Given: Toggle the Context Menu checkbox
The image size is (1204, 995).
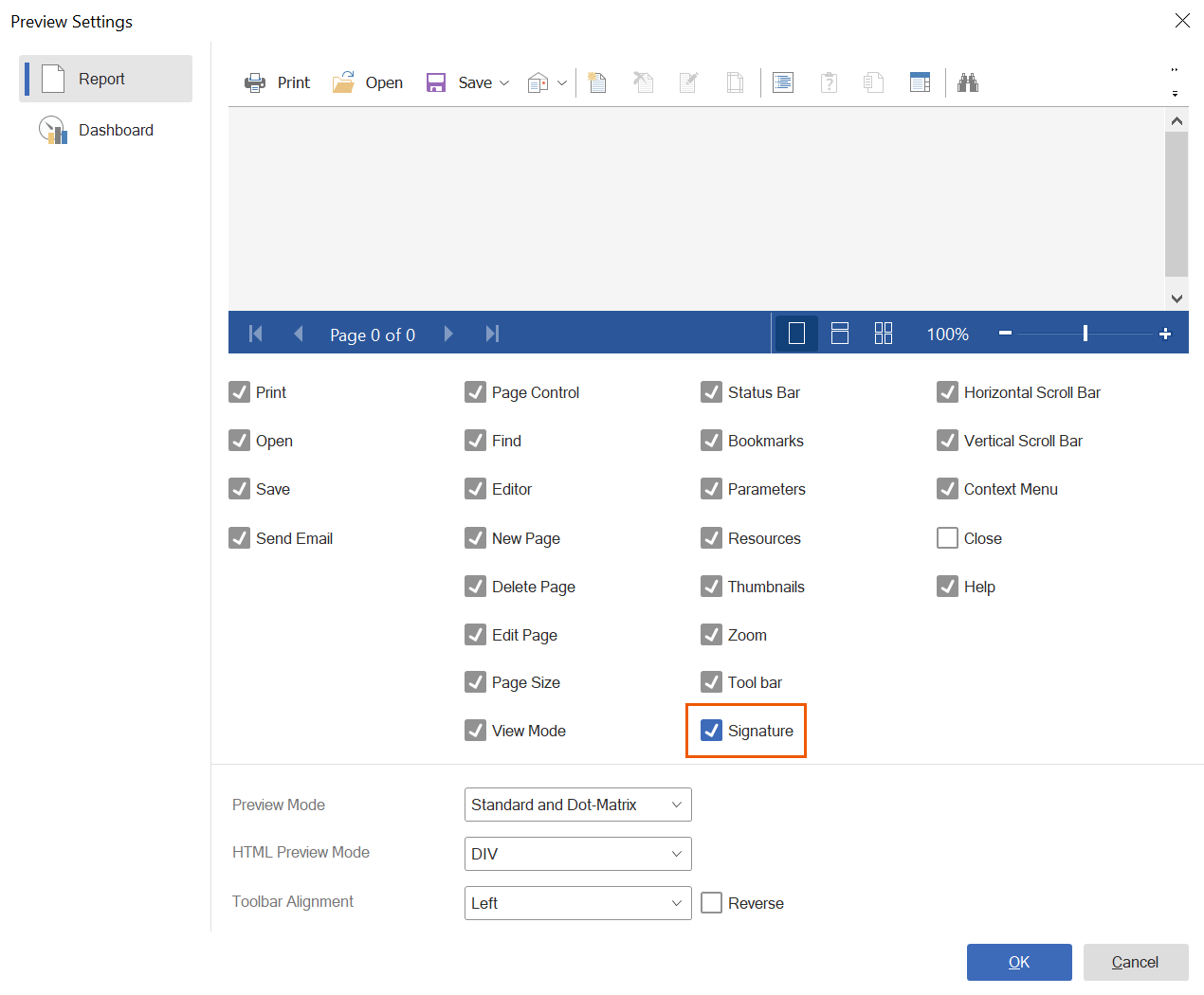Looking at the screenshot, I should point(947,489).
